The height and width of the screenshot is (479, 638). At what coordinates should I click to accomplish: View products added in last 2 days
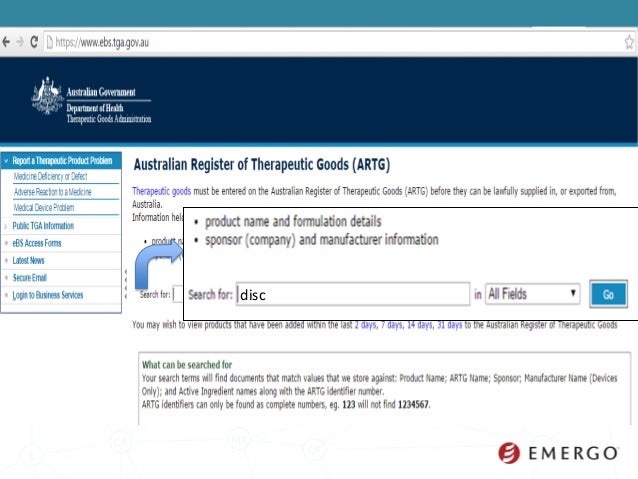pyautogui.click(x=365, y=325)
